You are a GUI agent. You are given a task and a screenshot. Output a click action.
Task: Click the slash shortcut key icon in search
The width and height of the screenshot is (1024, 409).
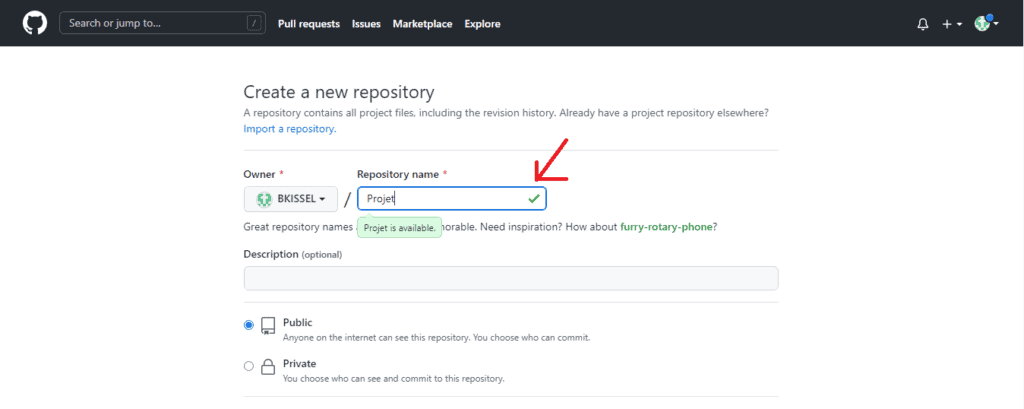point(253,23)
